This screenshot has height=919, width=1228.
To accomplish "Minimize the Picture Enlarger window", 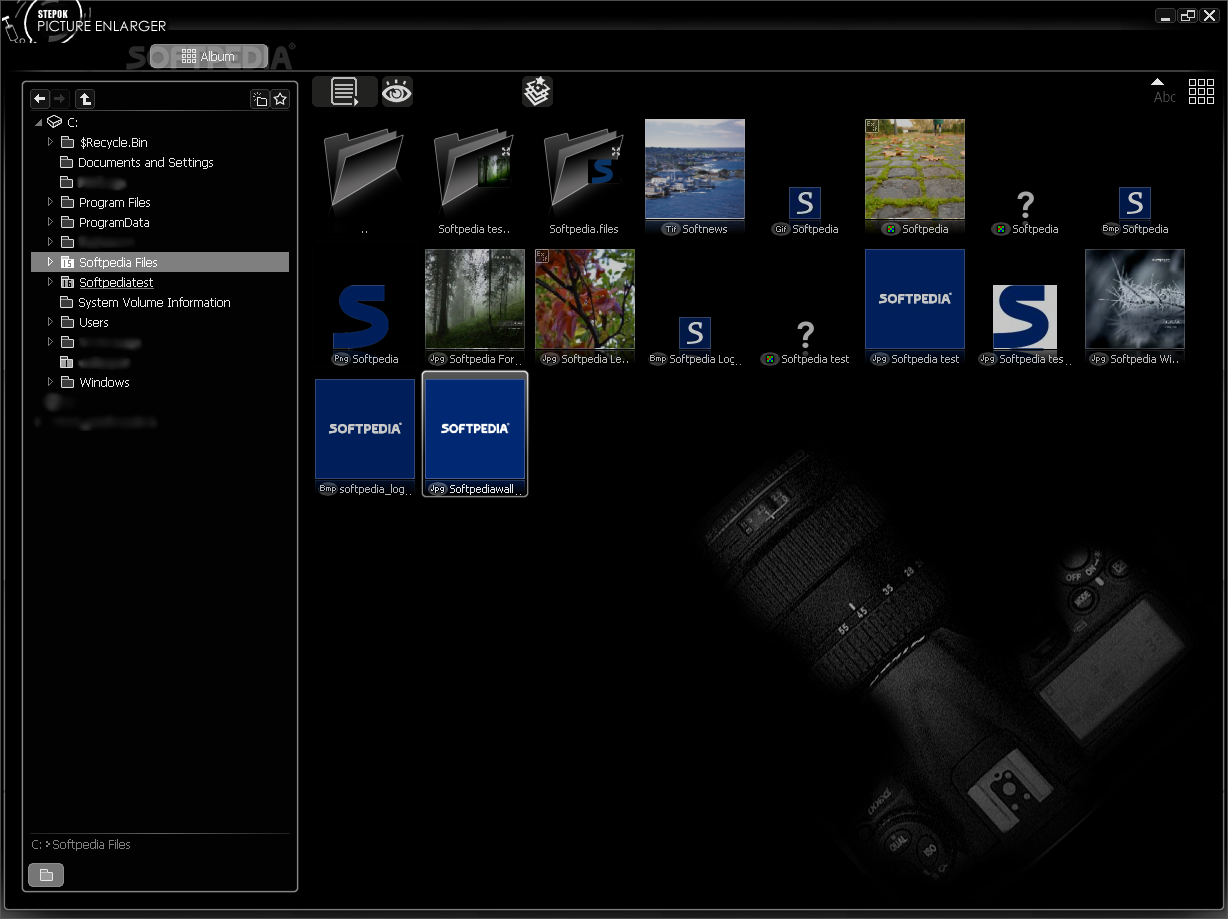I will (1165, 15).
